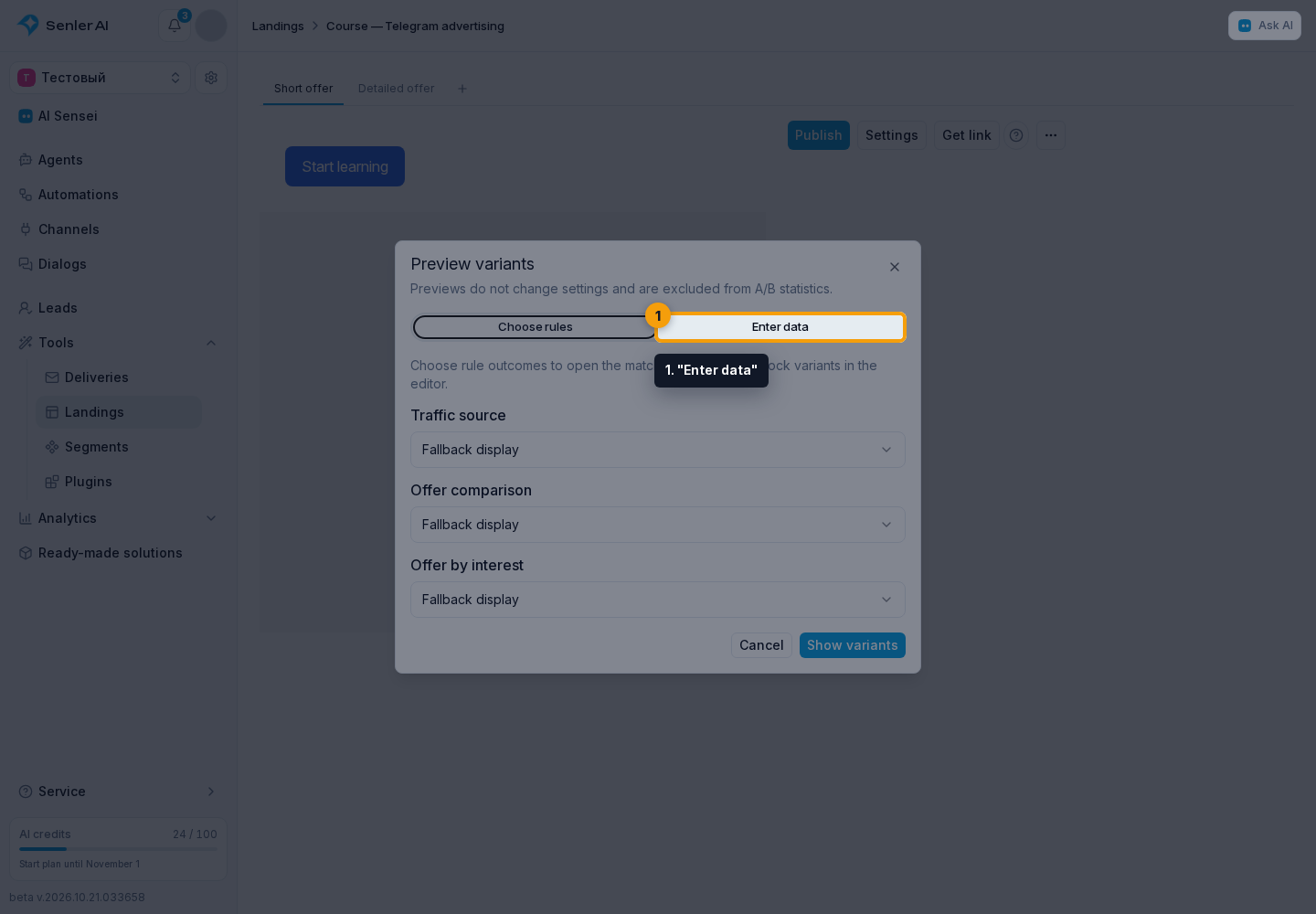Open the more options ellipsis menu
1316x914 pixels.
pyautogui.click(x=1051, y=135)
